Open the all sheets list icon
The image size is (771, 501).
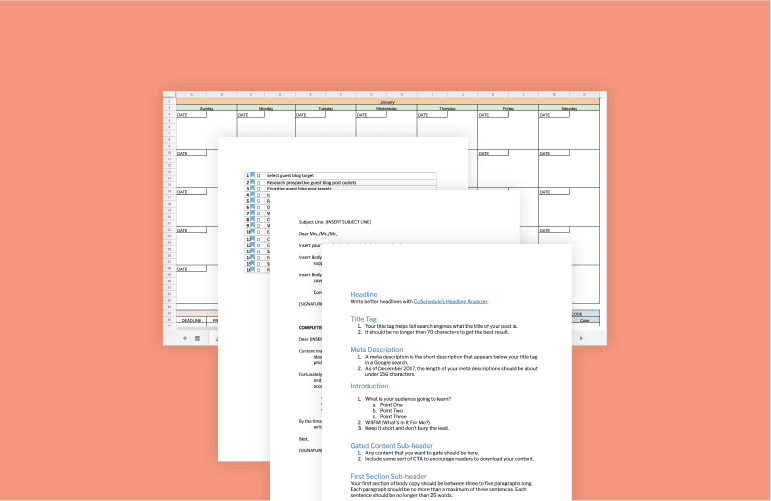coord(197,338)
